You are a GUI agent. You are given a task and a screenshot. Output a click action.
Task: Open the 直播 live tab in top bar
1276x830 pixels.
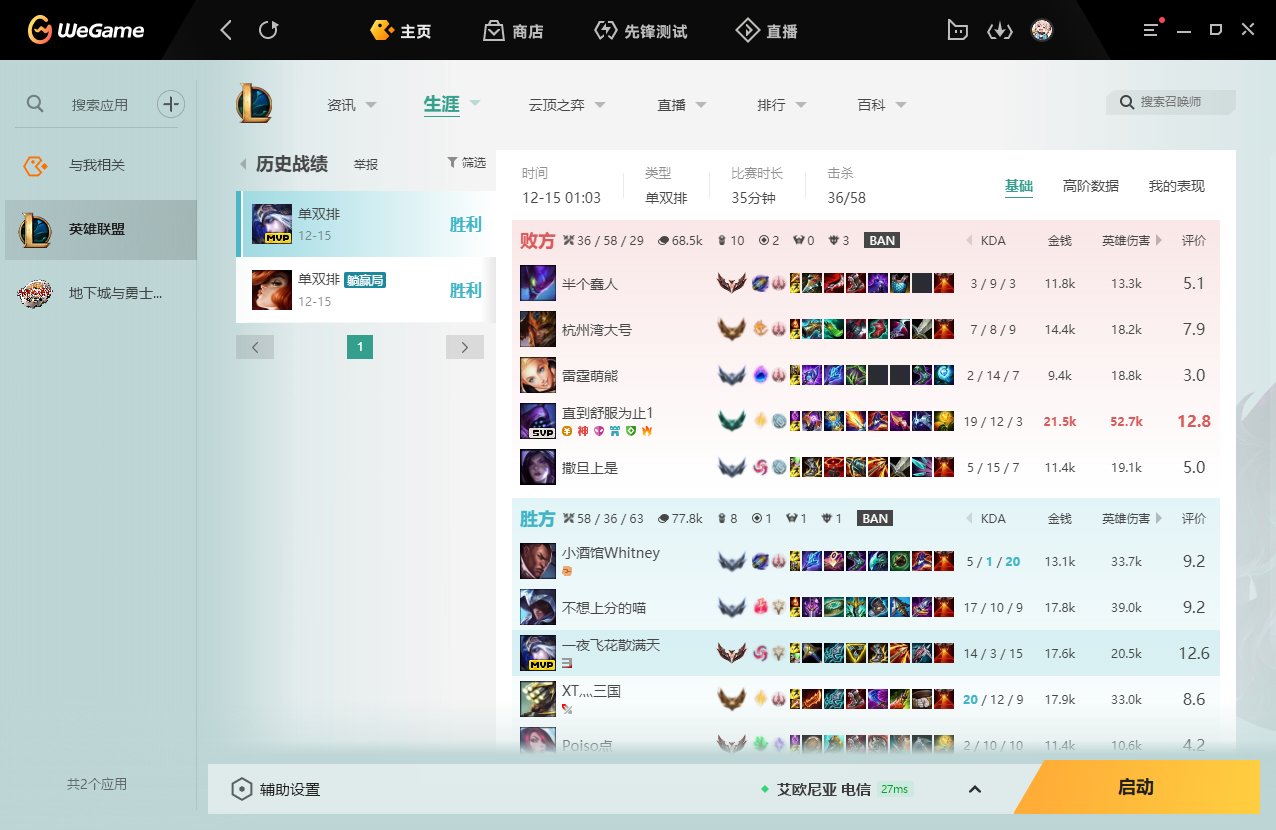tap(767, 31)
